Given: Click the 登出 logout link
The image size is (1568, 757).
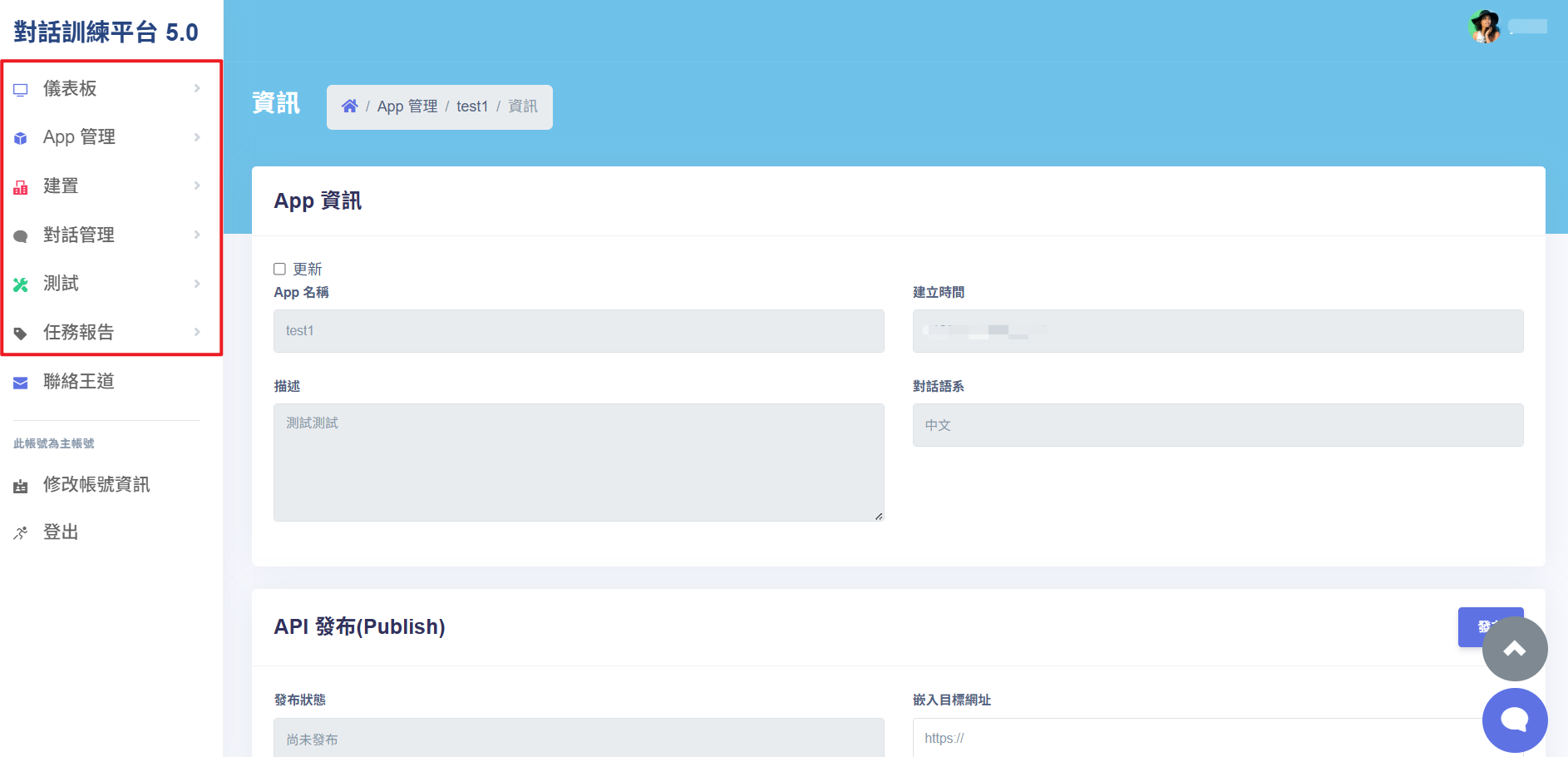Looking at the screenshot, I should tap(61, 532).
